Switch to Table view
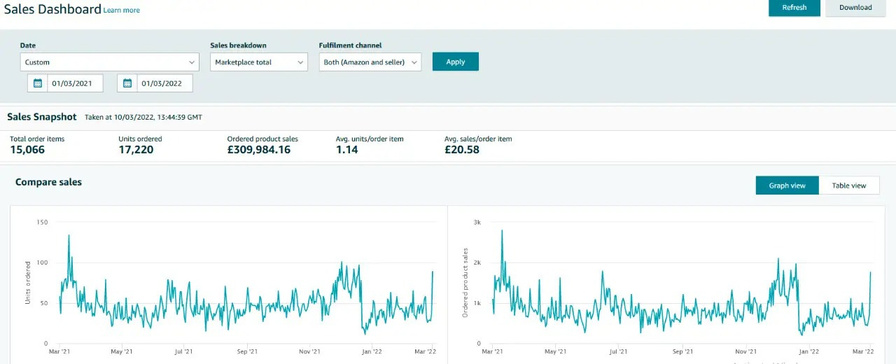 849,185
